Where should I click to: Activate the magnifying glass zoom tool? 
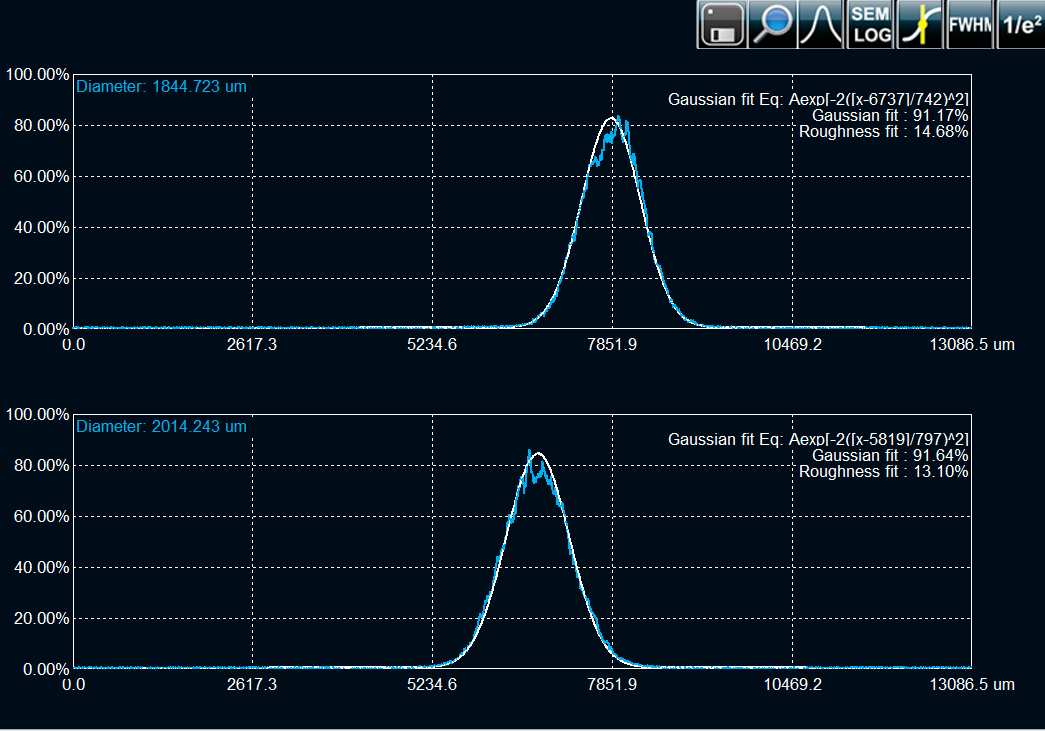coord(771,25)
